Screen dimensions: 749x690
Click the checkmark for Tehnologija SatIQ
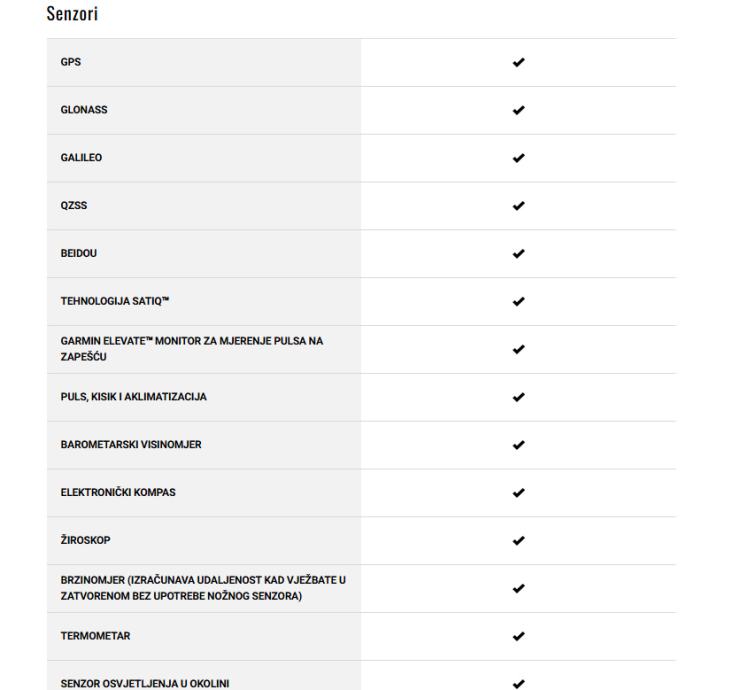coord(518,301)
